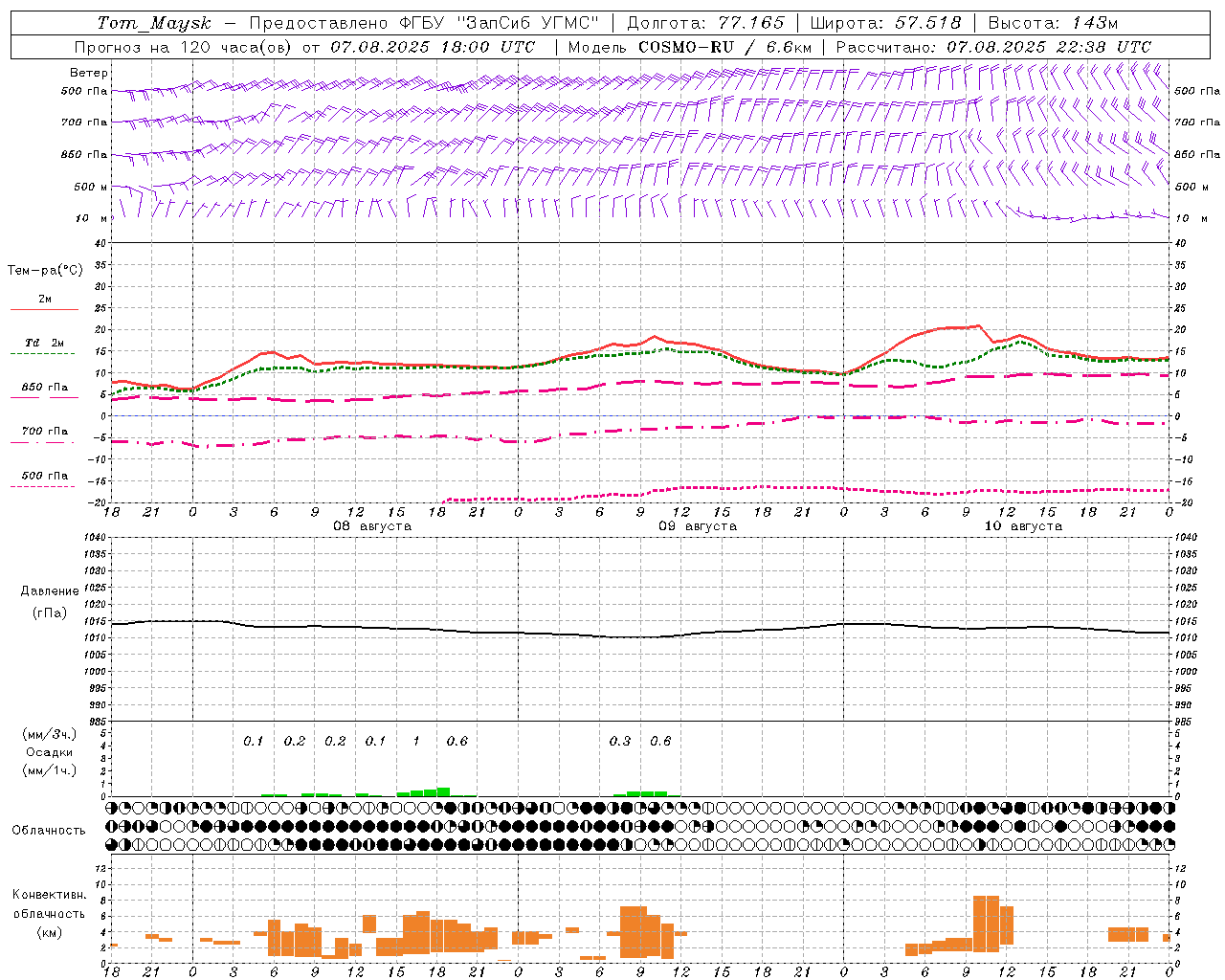This screenshot has width=1225, height=980.
Task: Select the 09 августа date label
Action: (x=698, y=526)
